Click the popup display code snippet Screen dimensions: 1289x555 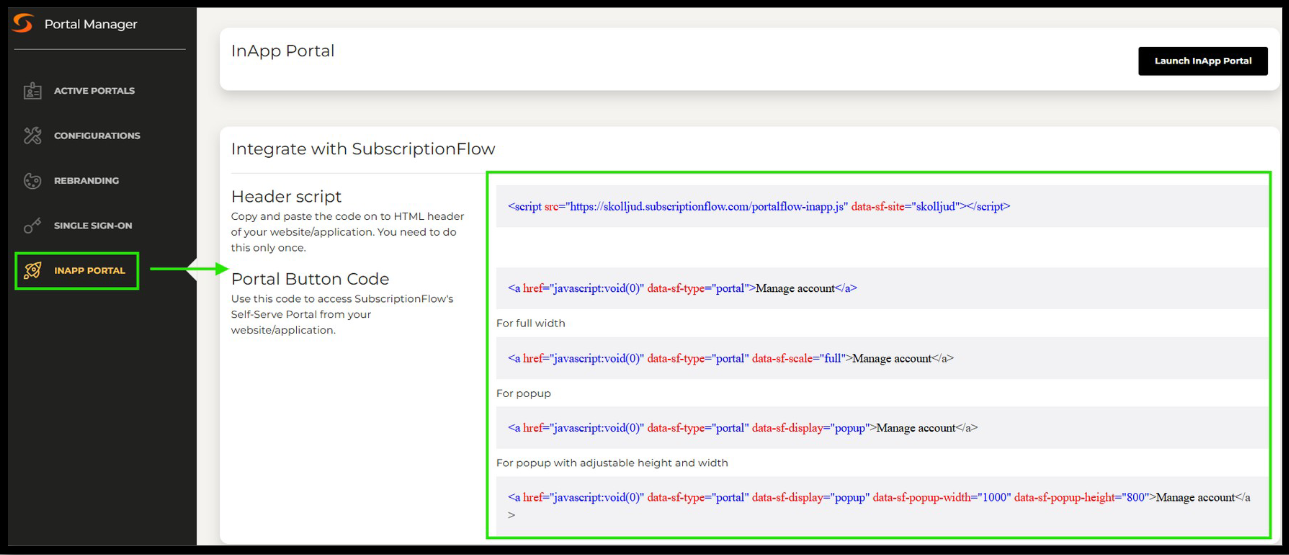(x=883, y=427)
